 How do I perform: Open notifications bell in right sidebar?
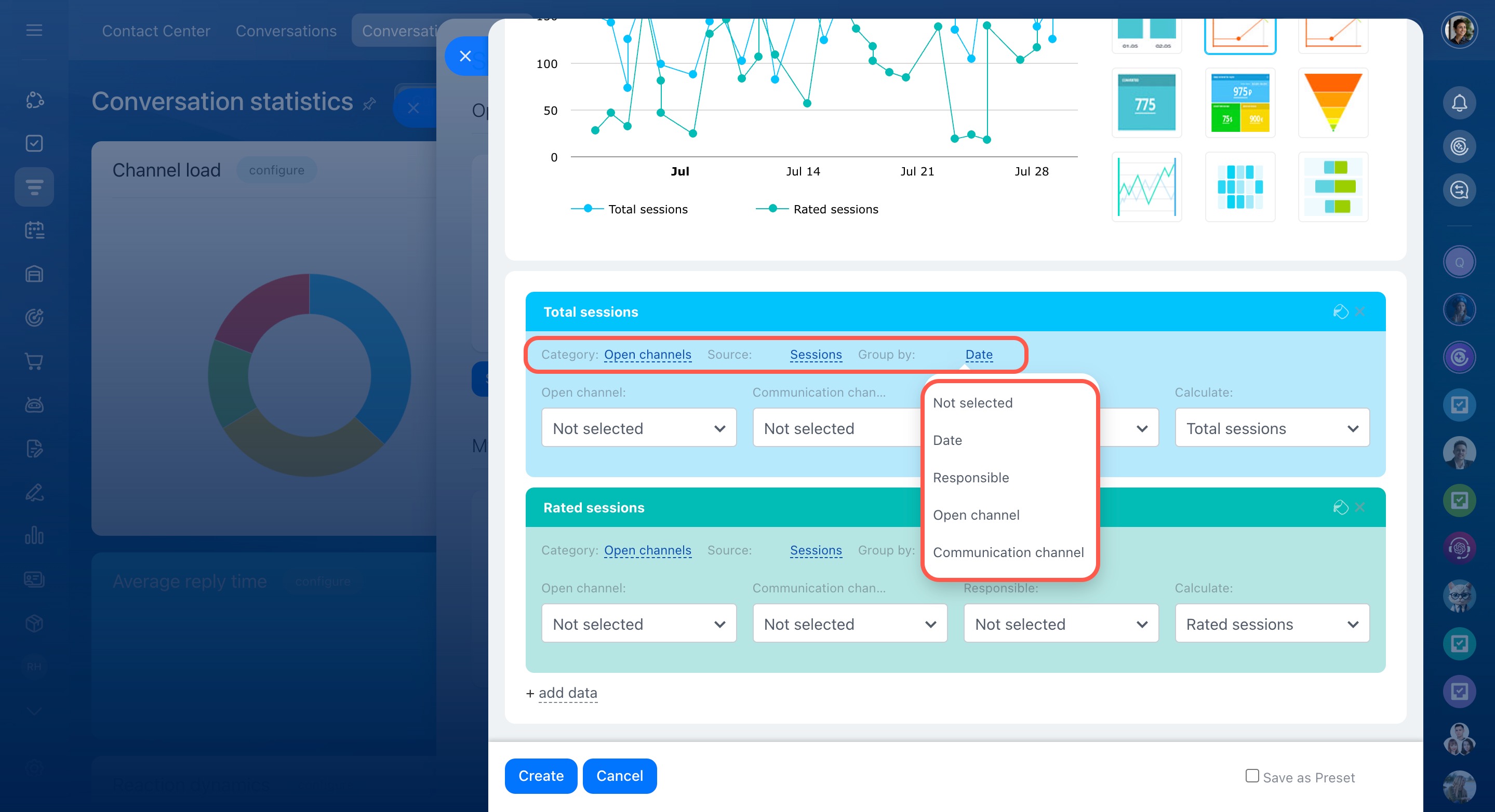click(x=1459, y=103)
